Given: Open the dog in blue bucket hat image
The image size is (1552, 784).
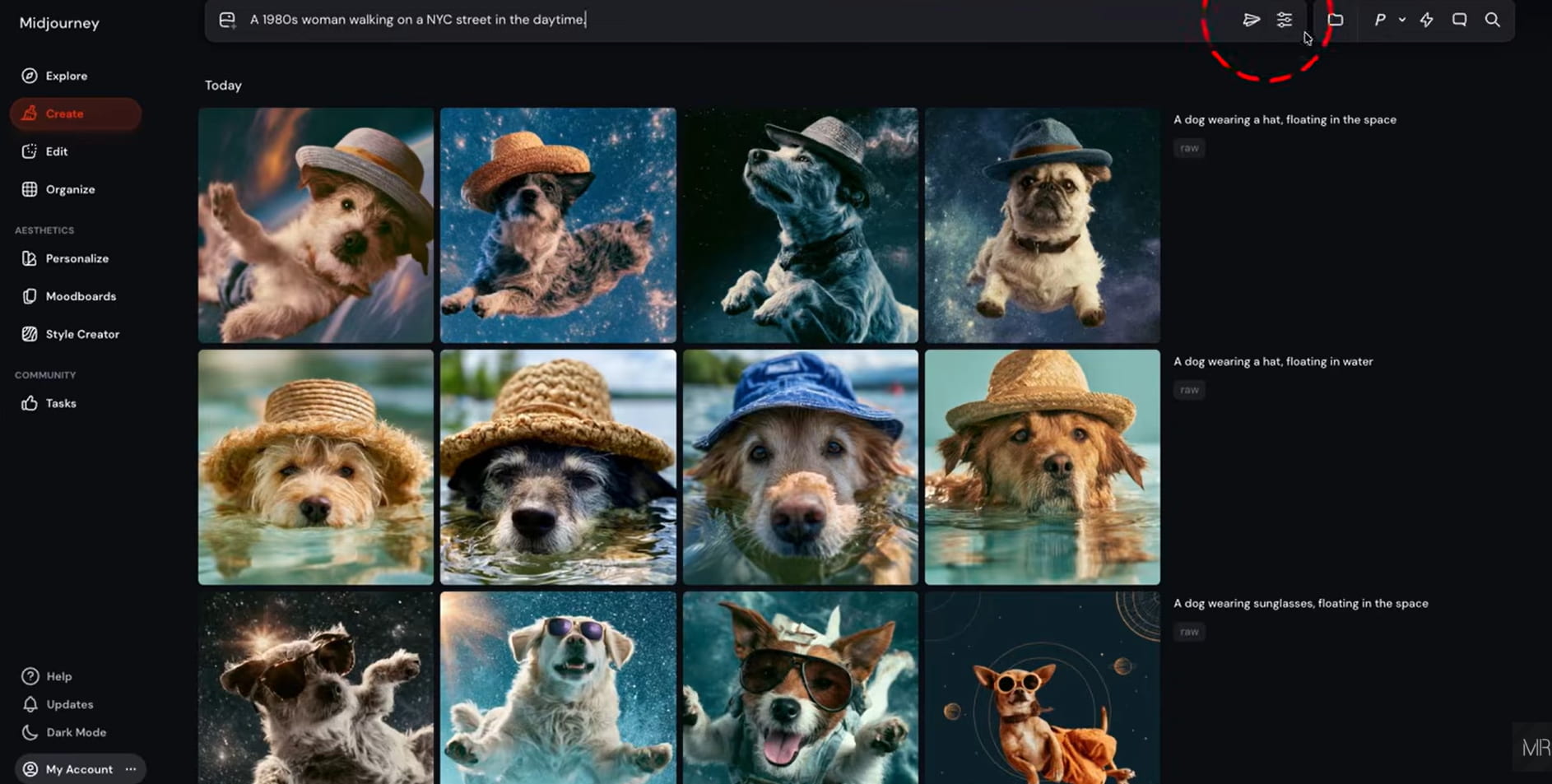Looking at the screenshot, I should (x=801, y=467).
